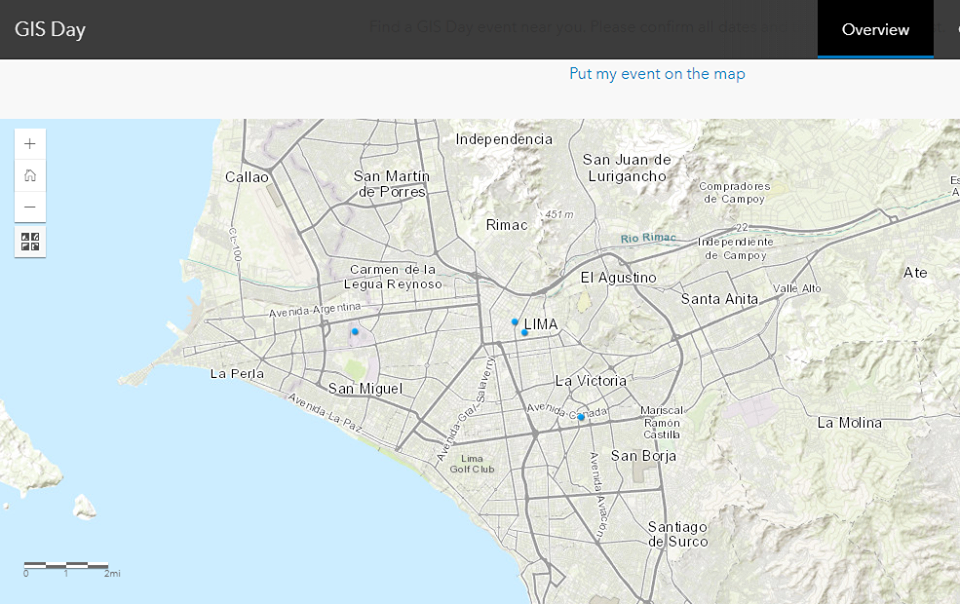Click the event marker north of San Miguel
Viewport: 960px width, 604px height.
click(x=355, y=332)
